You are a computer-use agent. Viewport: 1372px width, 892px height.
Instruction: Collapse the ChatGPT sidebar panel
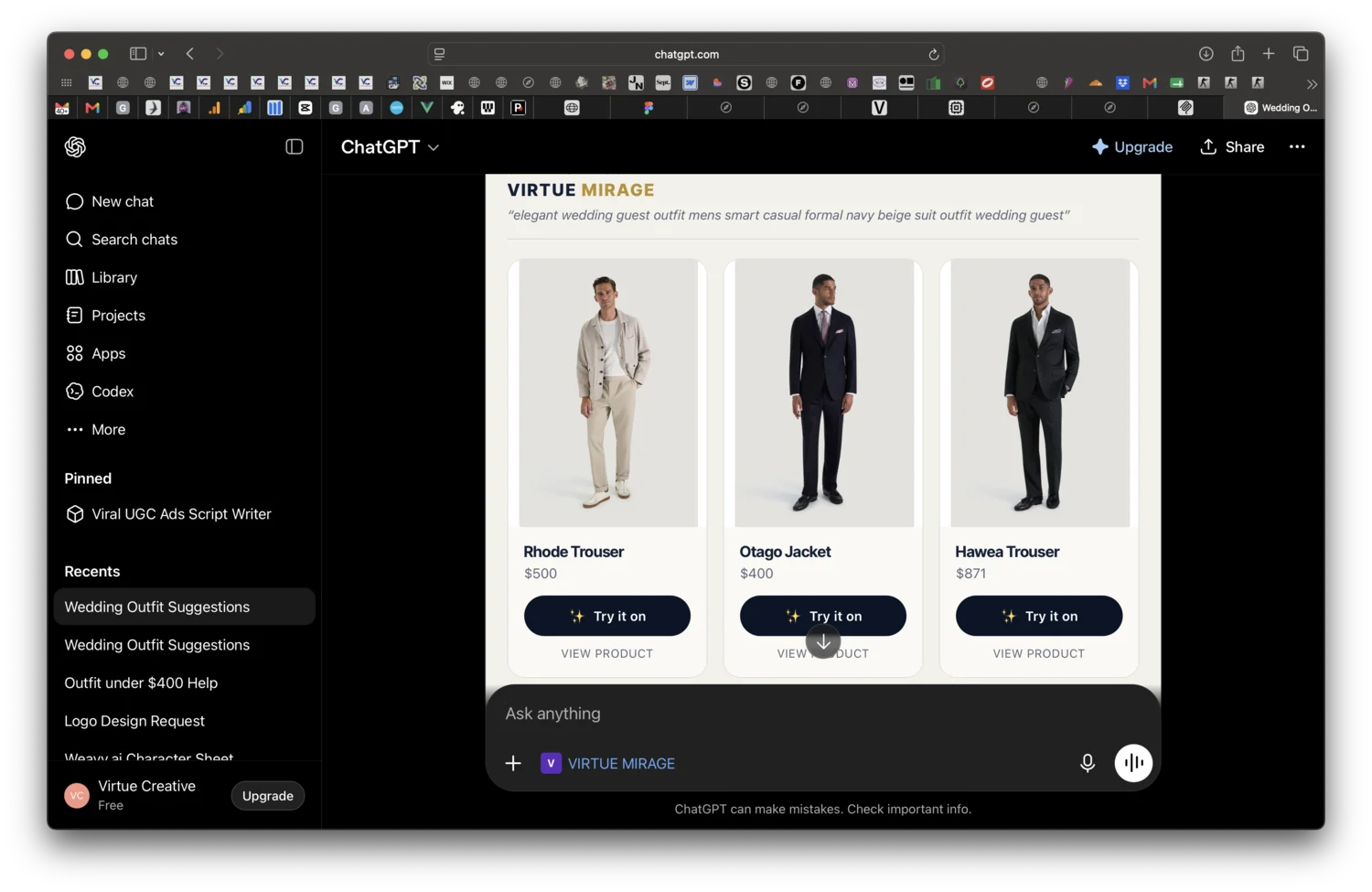(295, 146)
